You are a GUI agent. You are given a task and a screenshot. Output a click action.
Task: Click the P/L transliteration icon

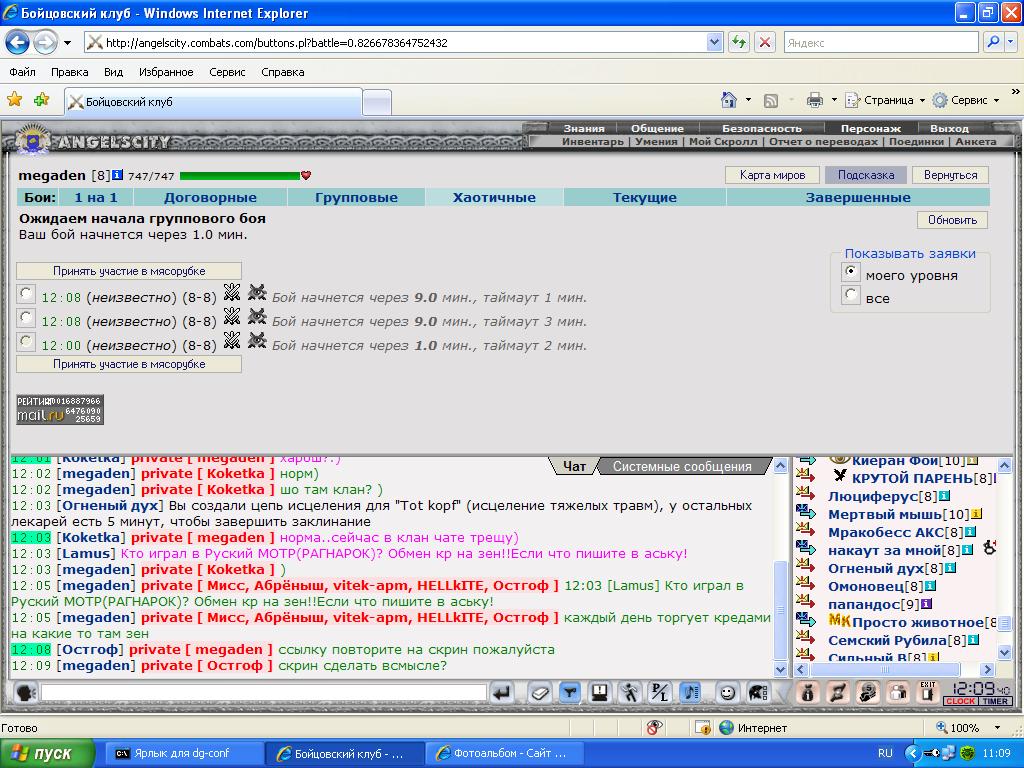point(660,692)
